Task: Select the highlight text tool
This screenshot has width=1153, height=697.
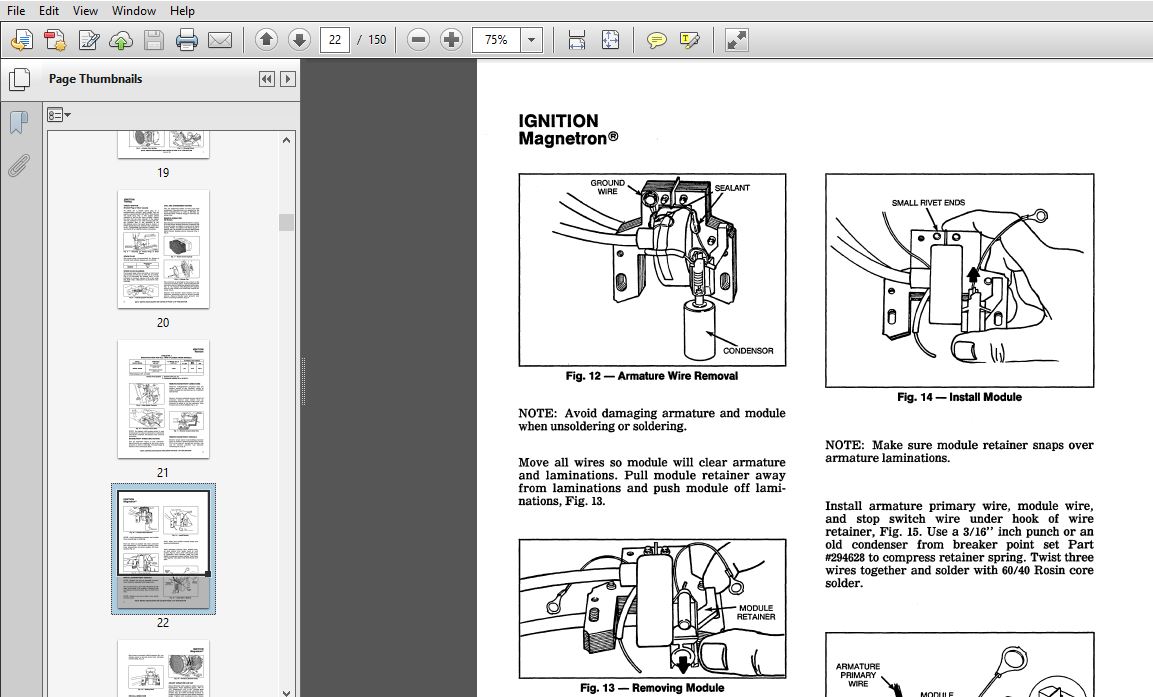Action: (x=690, y=40)
